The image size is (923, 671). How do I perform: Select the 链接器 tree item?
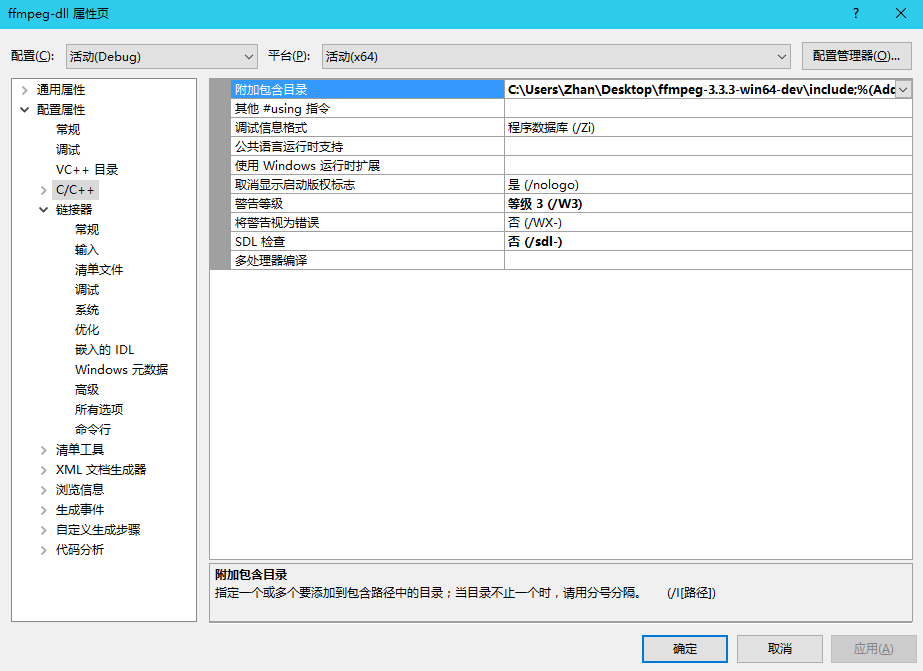click(x=74, y=210)
